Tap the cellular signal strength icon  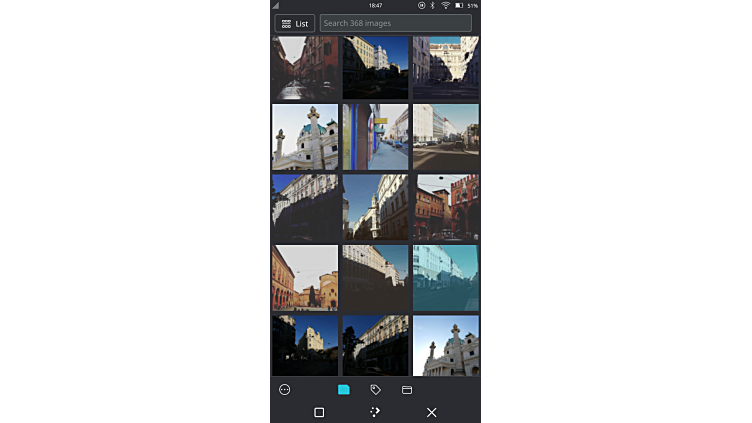coord(276,5)
